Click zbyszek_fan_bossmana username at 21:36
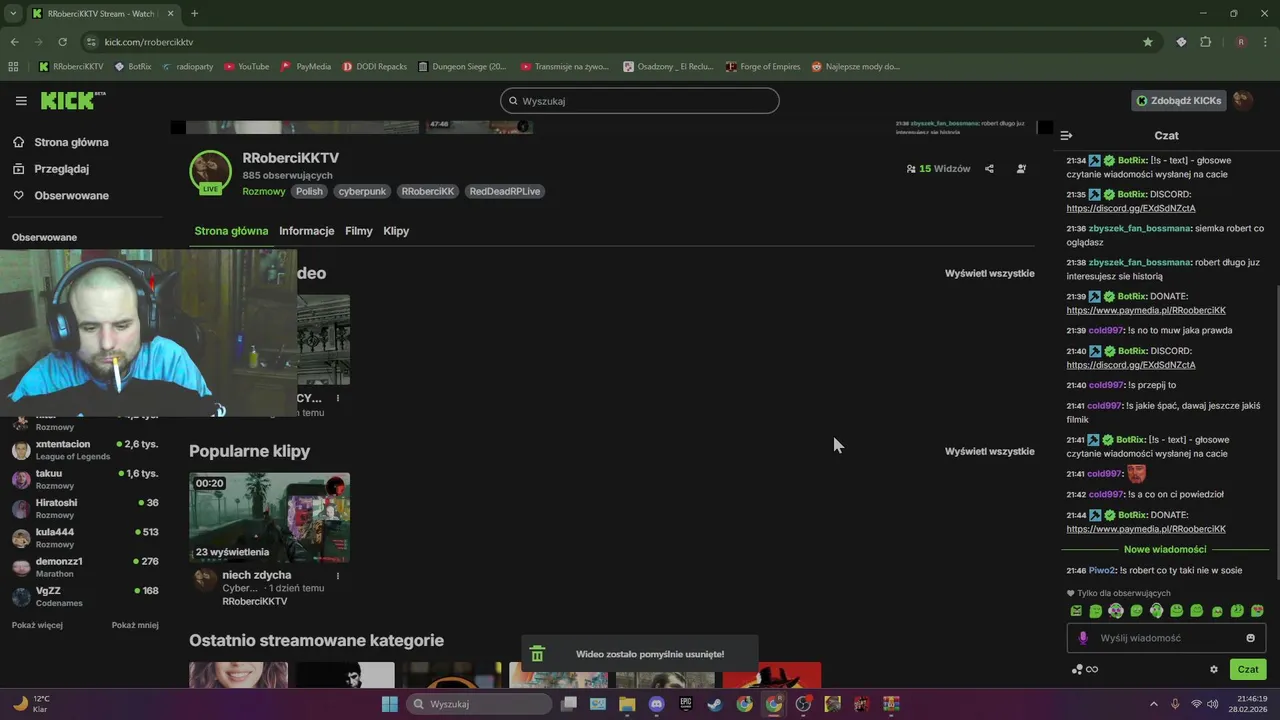 point(1140,228)
